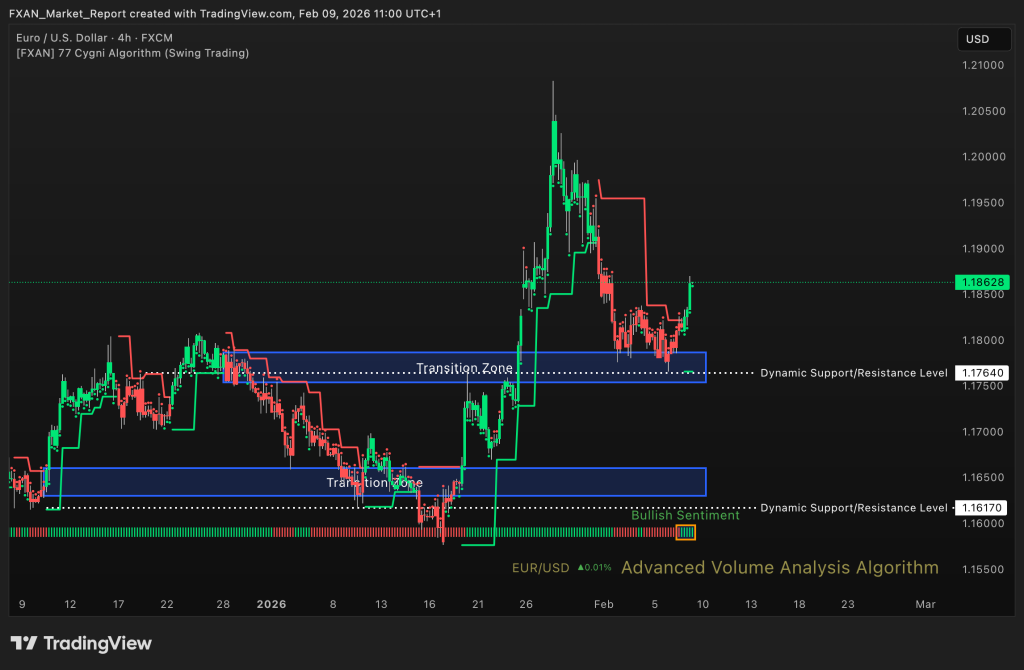Click the 1.17640 price level tag
Screen dimensions: 1024x670
[x=980, y=373]
